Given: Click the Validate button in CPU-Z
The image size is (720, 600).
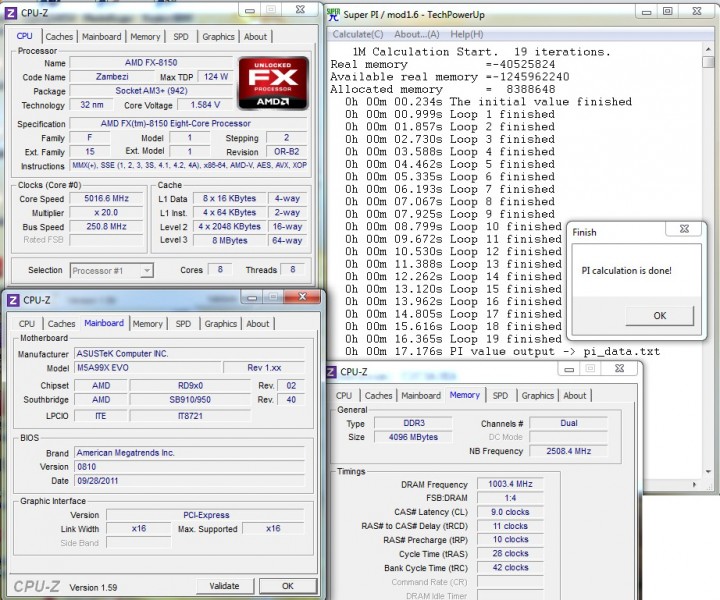Looking at the screenshot, I should 224,586.
